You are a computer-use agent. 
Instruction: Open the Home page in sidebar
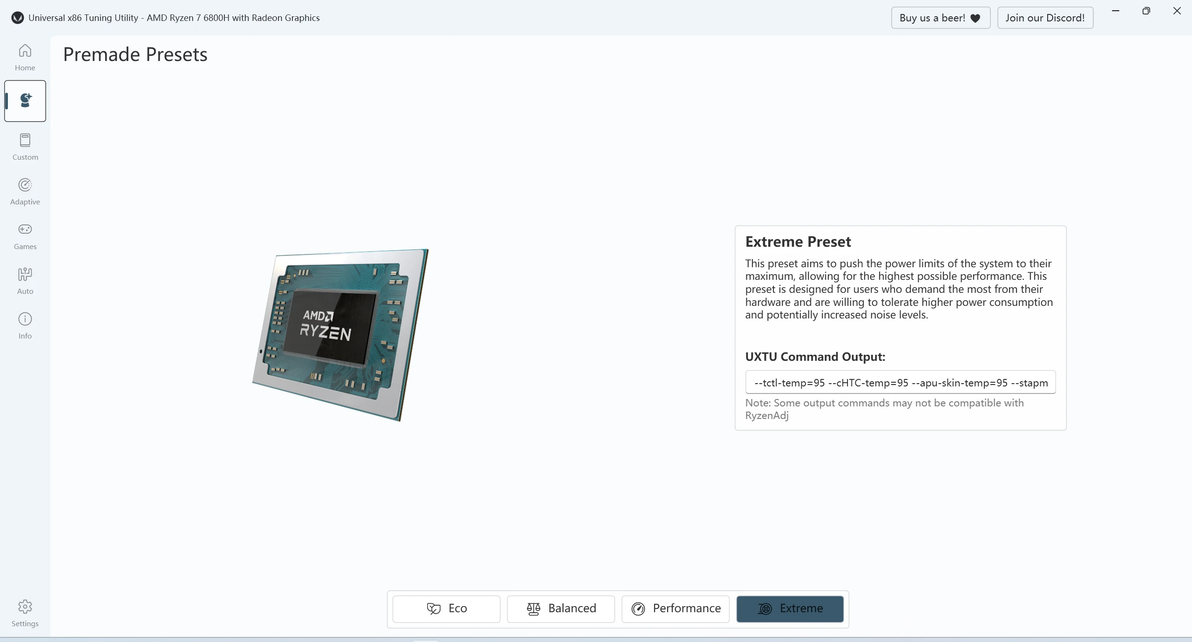click(25, 57)
